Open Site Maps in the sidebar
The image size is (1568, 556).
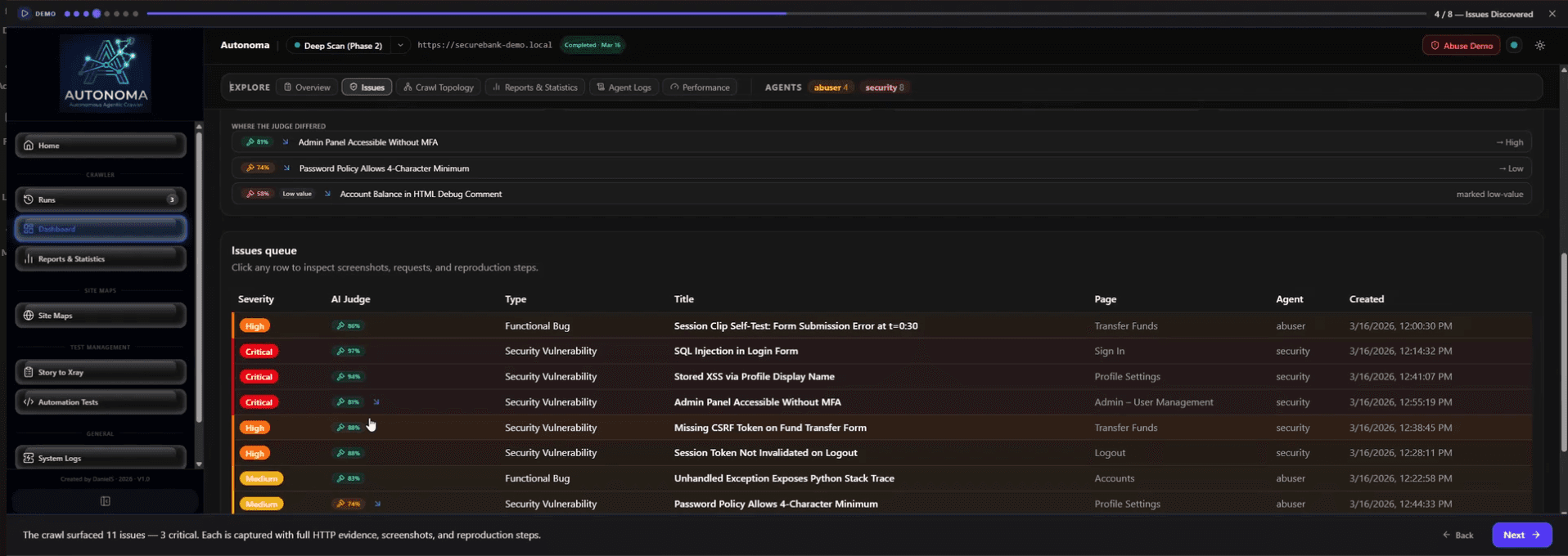pos(101,316)
